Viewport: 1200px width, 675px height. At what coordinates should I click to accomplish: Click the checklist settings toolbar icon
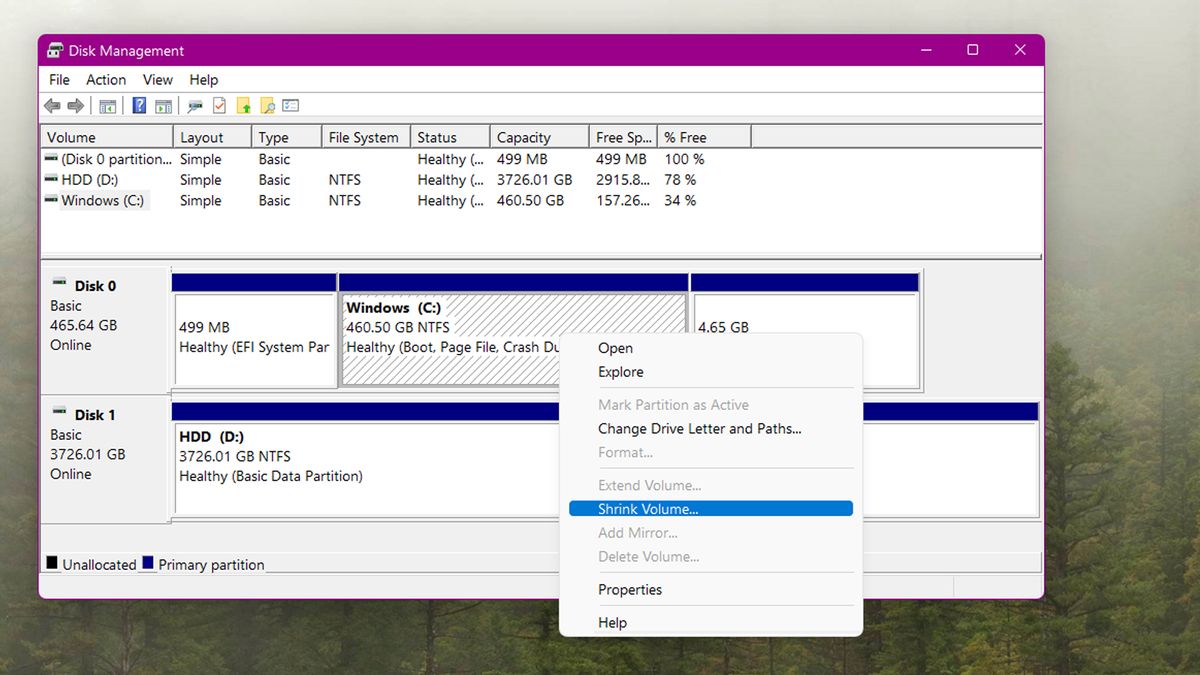tap(291, 106)
